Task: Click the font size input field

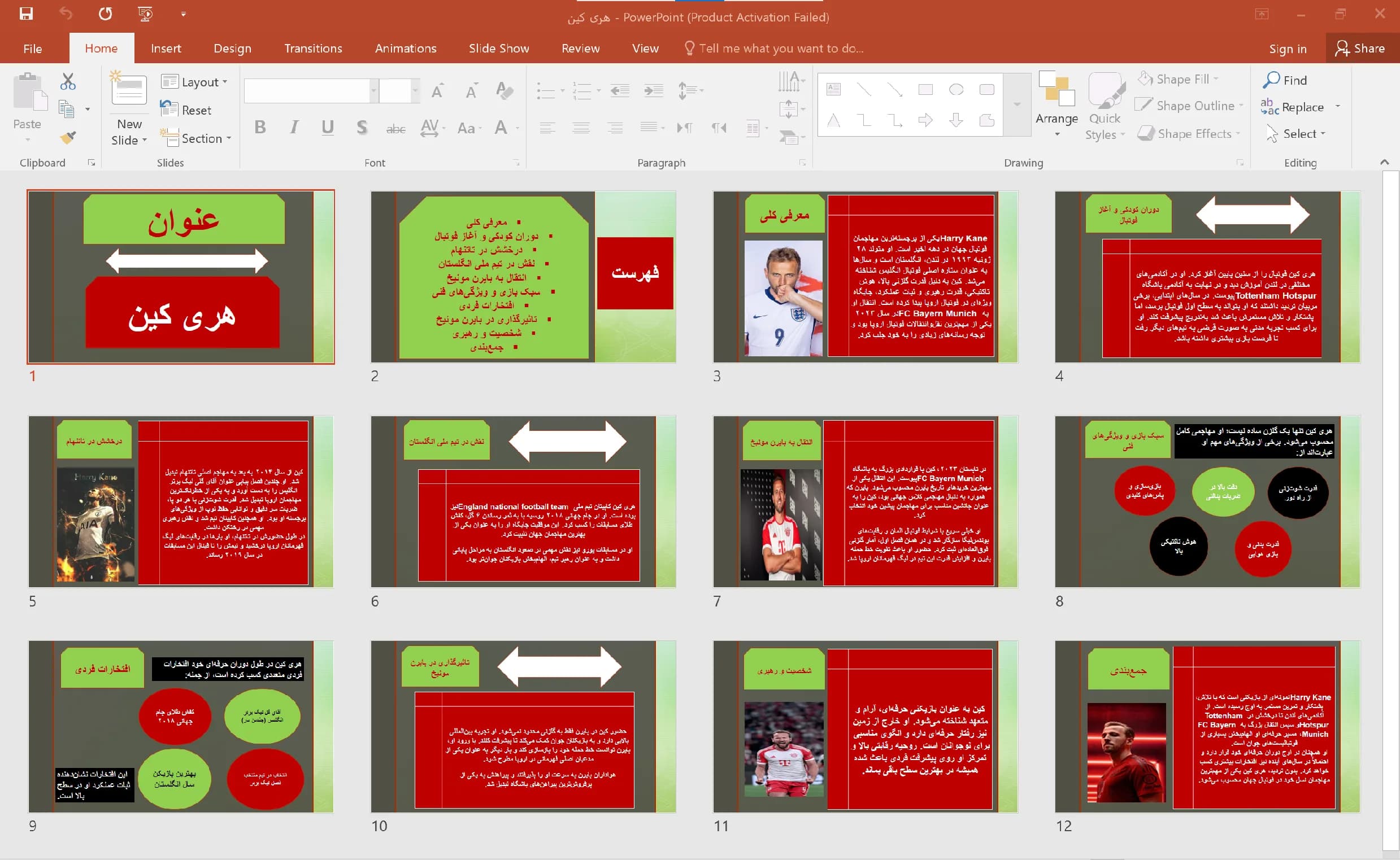Action: click(x=395, y=90)
